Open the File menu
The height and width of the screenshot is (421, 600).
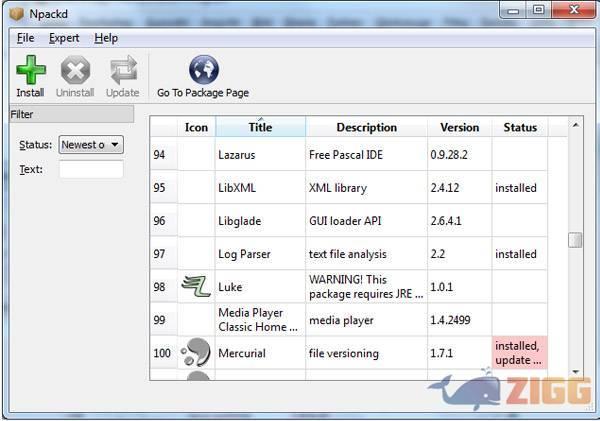point(25,38)
